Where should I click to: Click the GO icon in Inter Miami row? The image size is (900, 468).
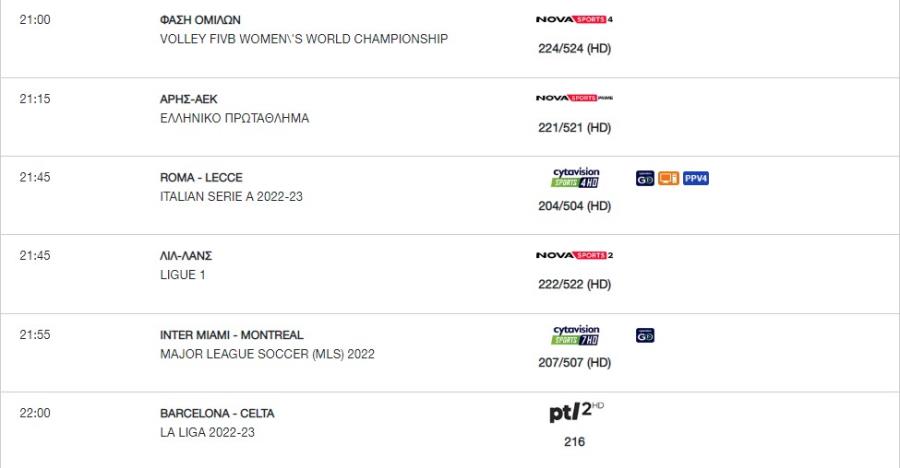tap(645, 335)
